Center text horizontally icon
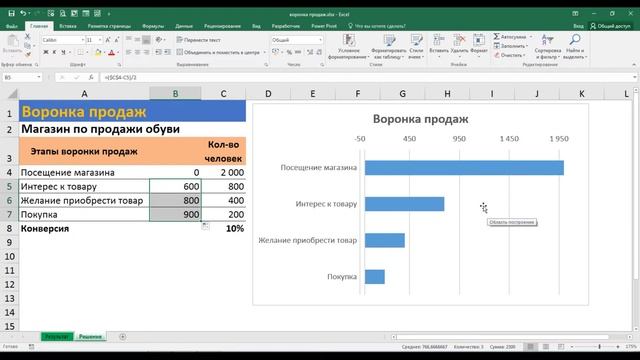640x360 pixels. click(138, 52)
